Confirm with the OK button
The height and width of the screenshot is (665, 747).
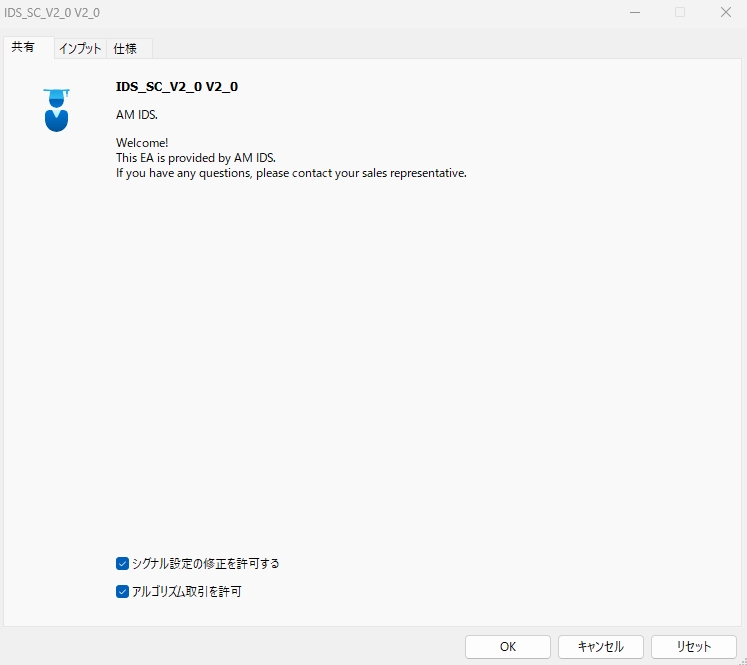(508, 646)
